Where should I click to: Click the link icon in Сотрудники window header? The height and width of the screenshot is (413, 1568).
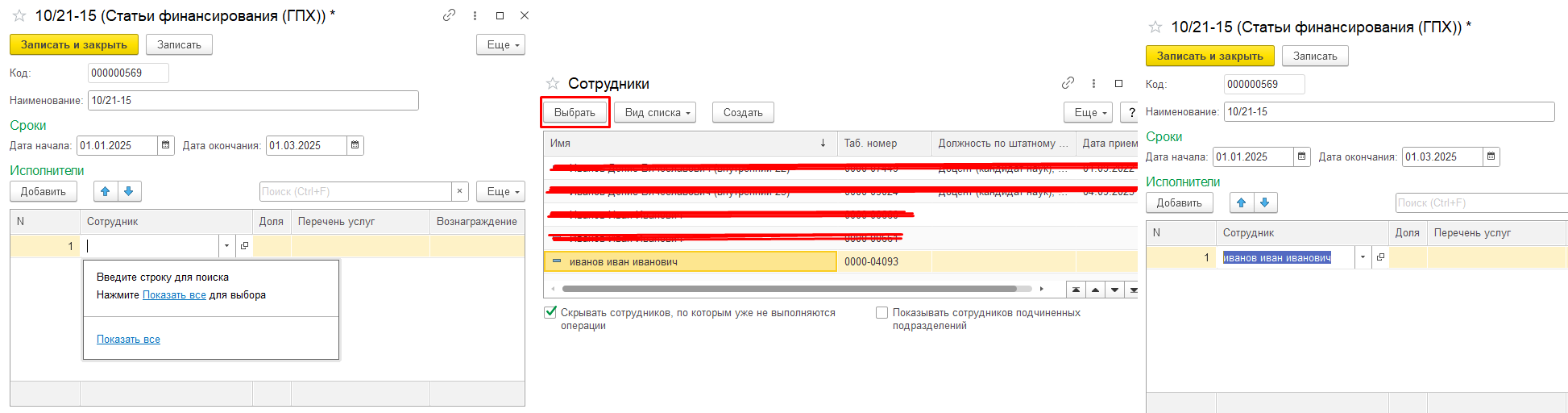[1068, 83]
